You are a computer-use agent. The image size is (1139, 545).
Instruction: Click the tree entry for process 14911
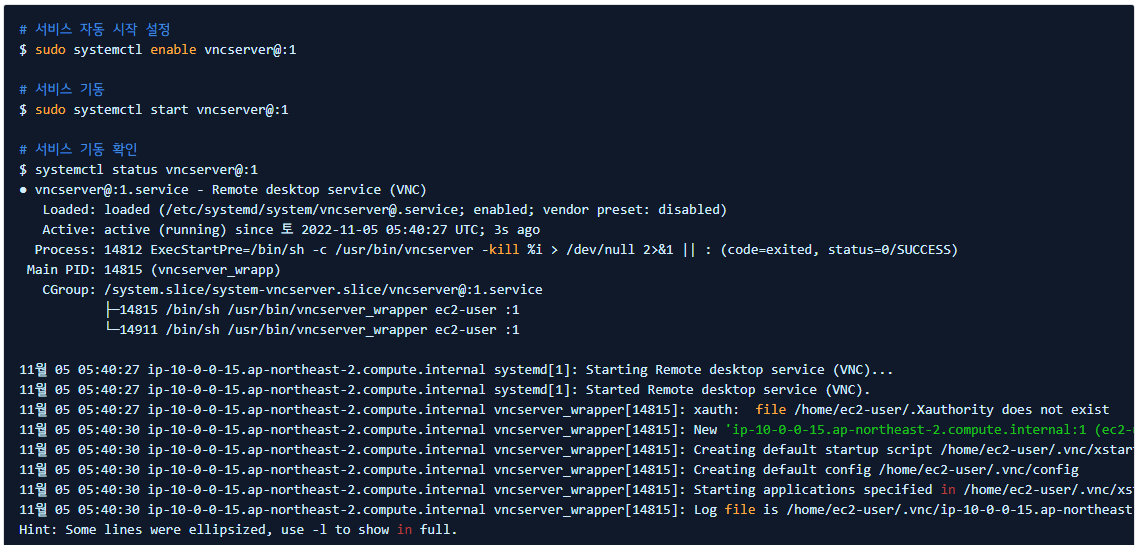tap(312, 329)
